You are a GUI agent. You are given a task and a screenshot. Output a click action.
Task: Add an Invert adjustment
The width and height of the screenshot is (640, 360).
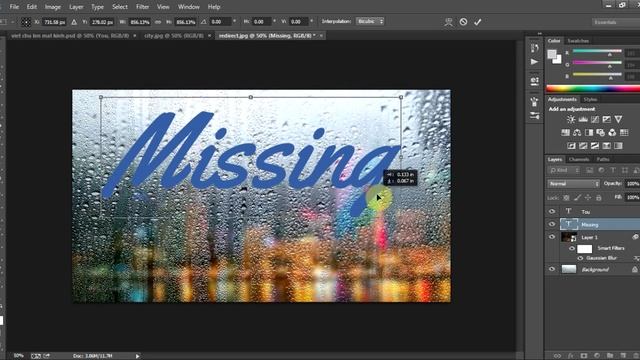(x=571, y=146)
